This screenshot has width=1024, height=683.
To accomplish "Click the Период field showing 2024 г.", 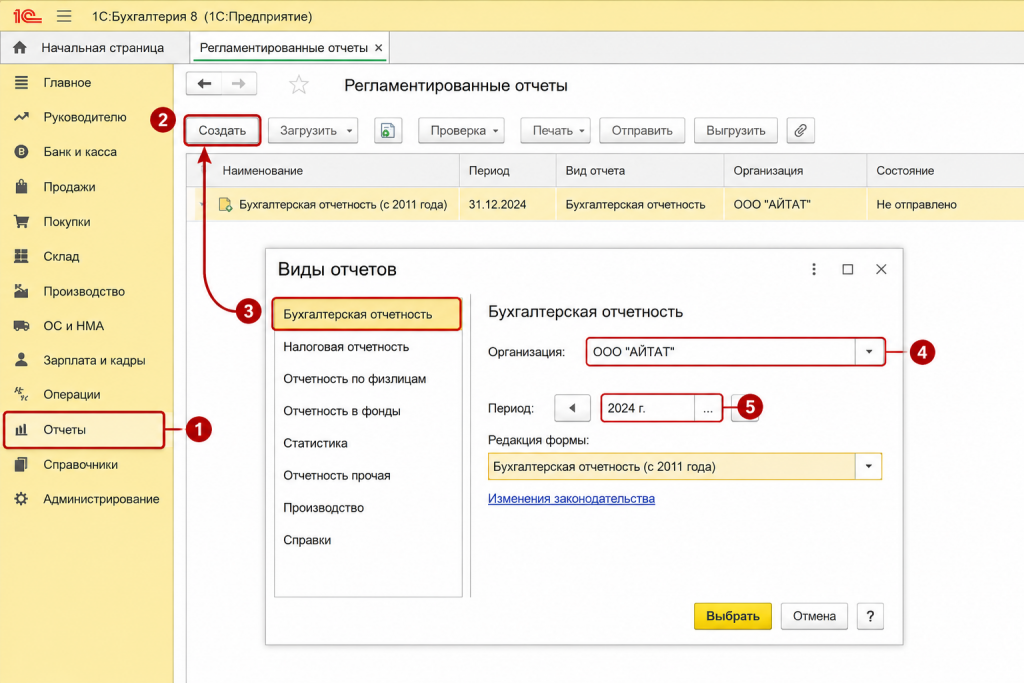I will coord(648,408).
